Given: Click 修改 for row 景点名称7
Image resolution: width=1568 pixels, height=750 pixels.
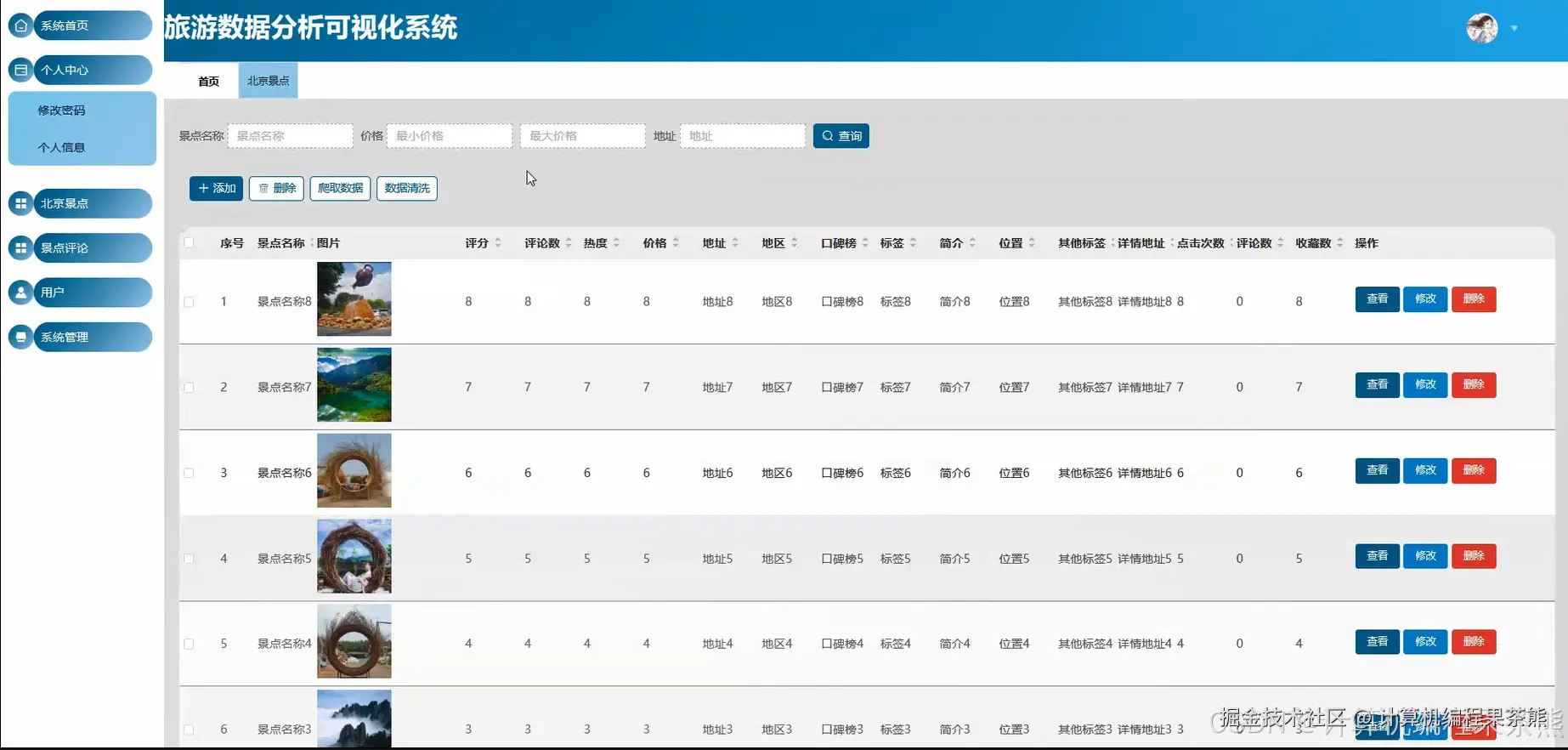Looking at the screenshot, I should pos(1425,384).
